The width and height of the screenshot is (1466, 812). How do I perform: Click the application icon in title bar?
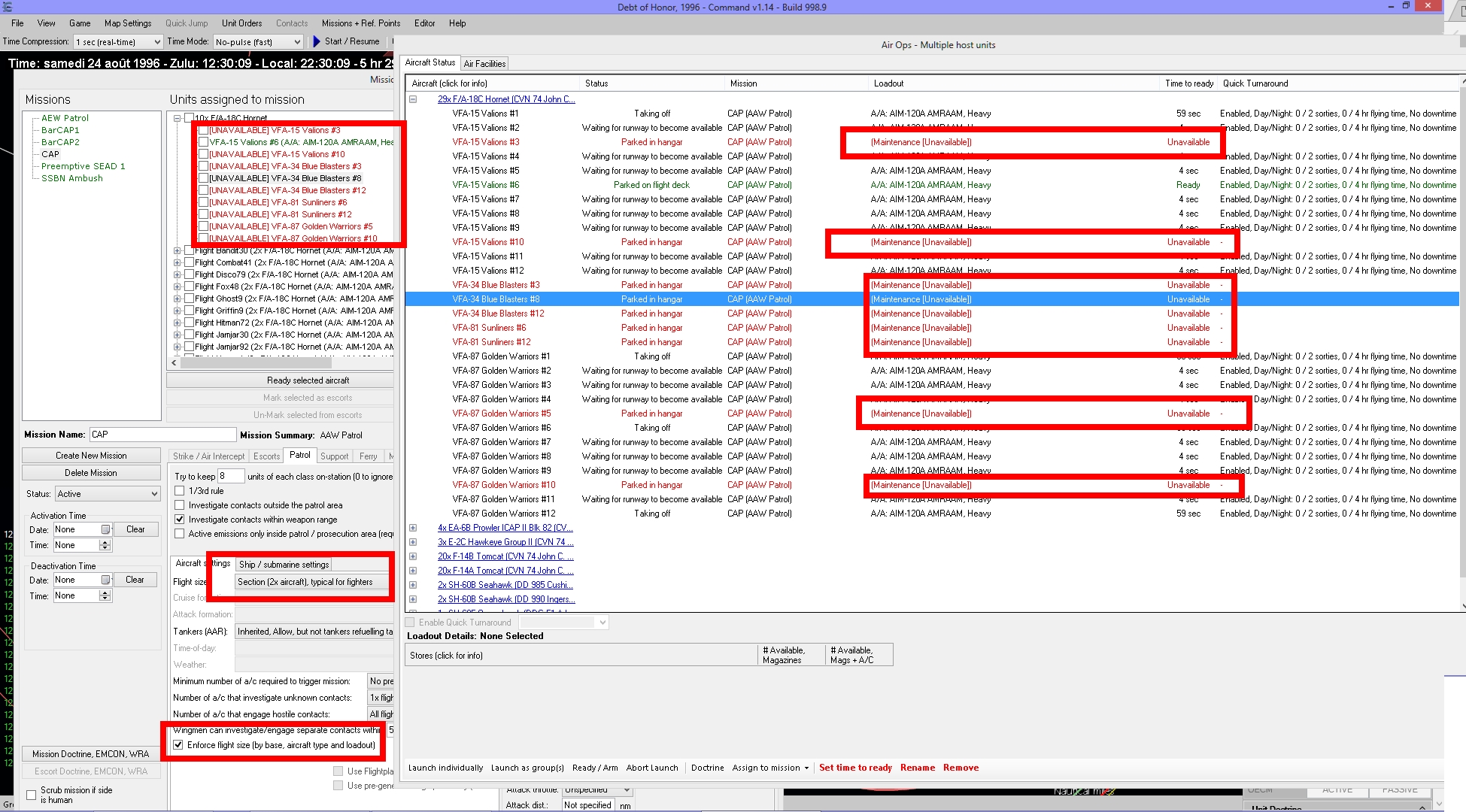point(8,7)
